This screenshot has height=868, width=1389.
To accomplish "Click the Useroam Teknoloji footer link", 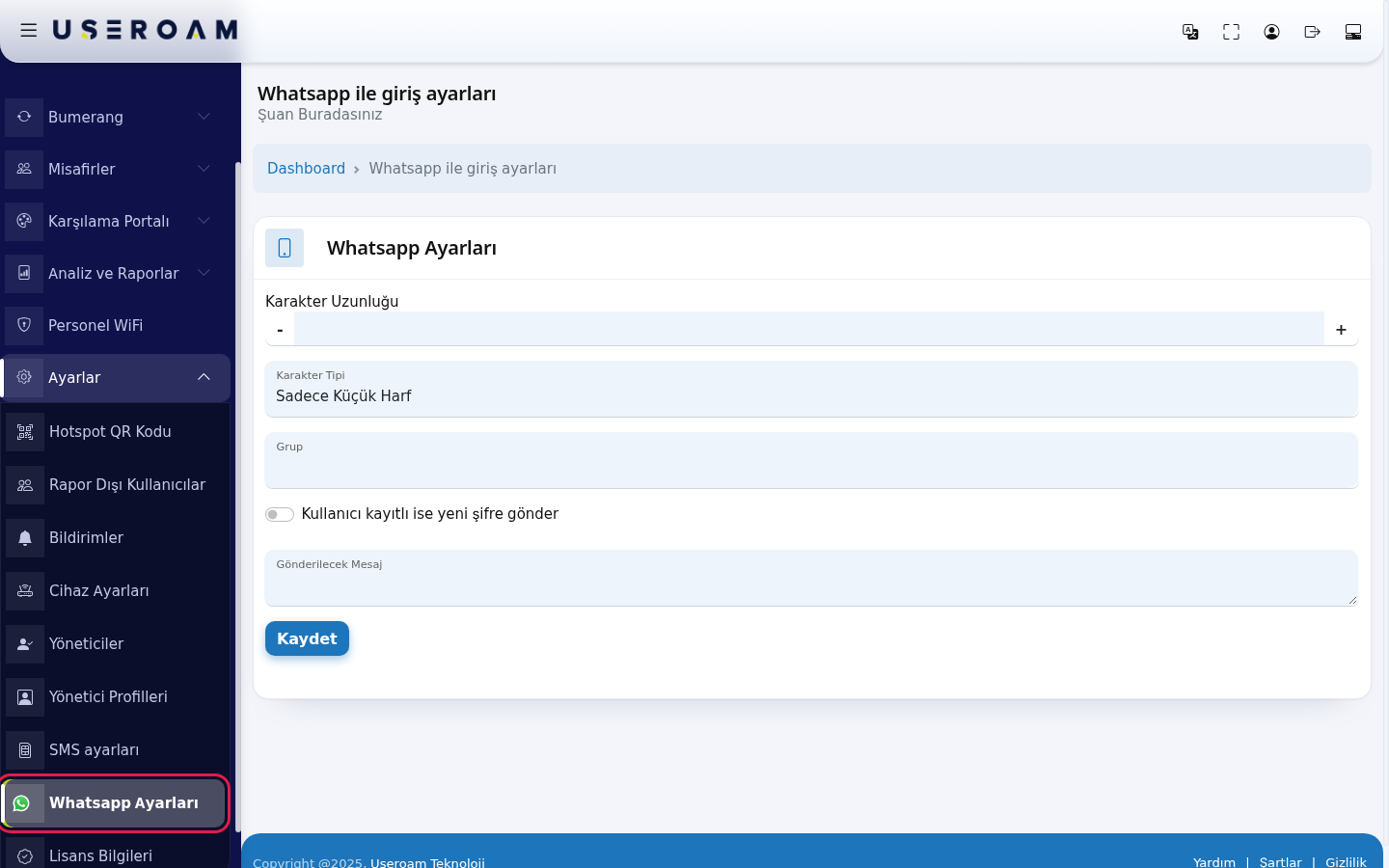I will [427, 862].
